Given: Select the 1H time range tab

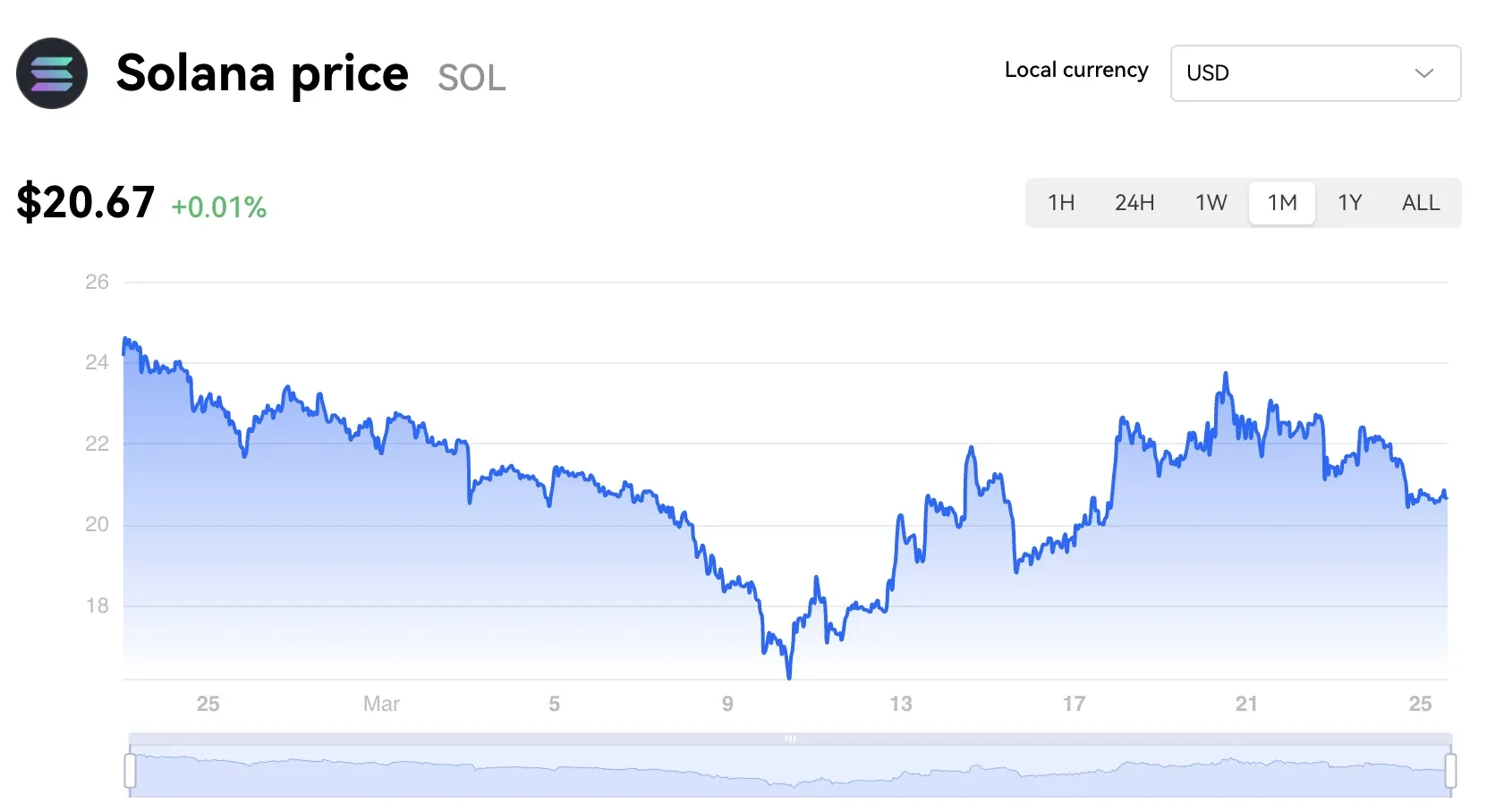Looking at the screenshot, I should click(x=1061, y=203).
